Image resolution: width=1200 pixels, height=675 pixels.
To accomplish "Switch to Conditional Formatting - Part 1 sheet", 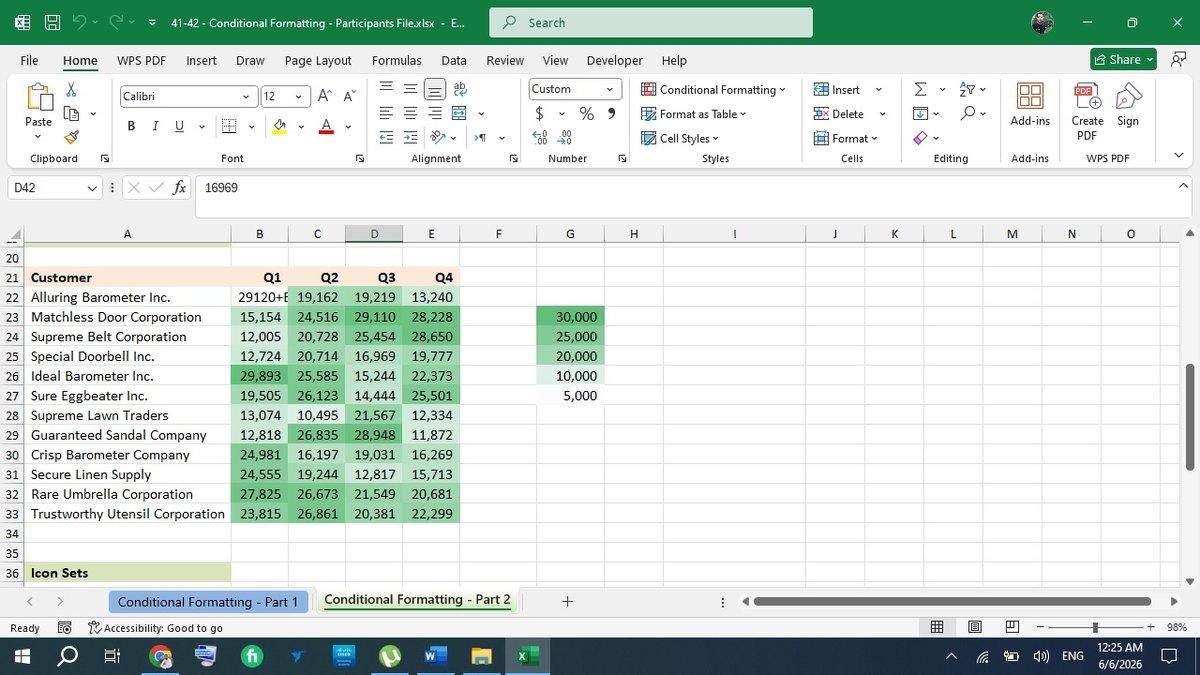I will pyautogui.click(x=208, y=602).
